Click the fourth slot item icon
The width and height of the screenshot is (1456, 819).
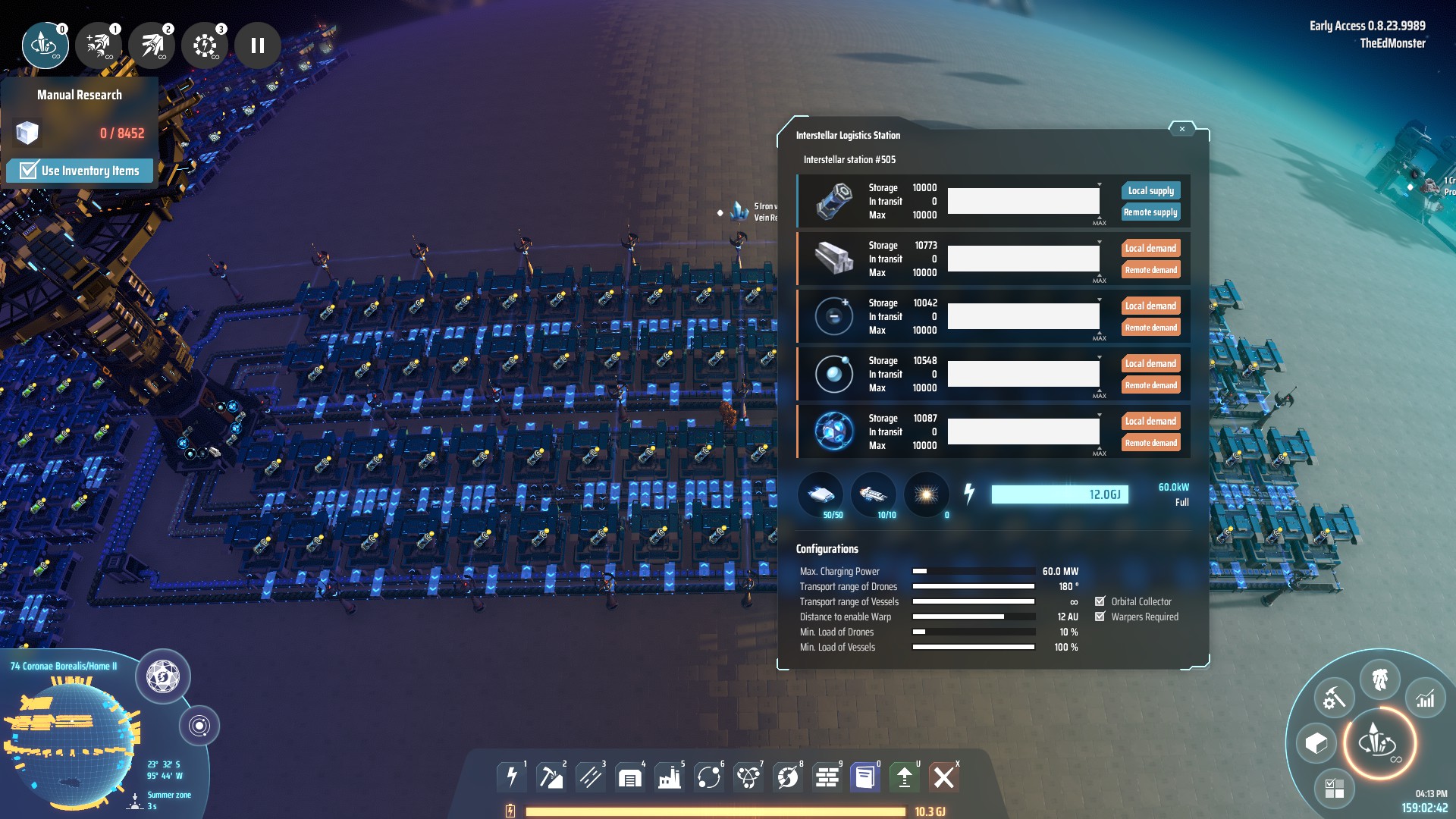click(834, 374)
